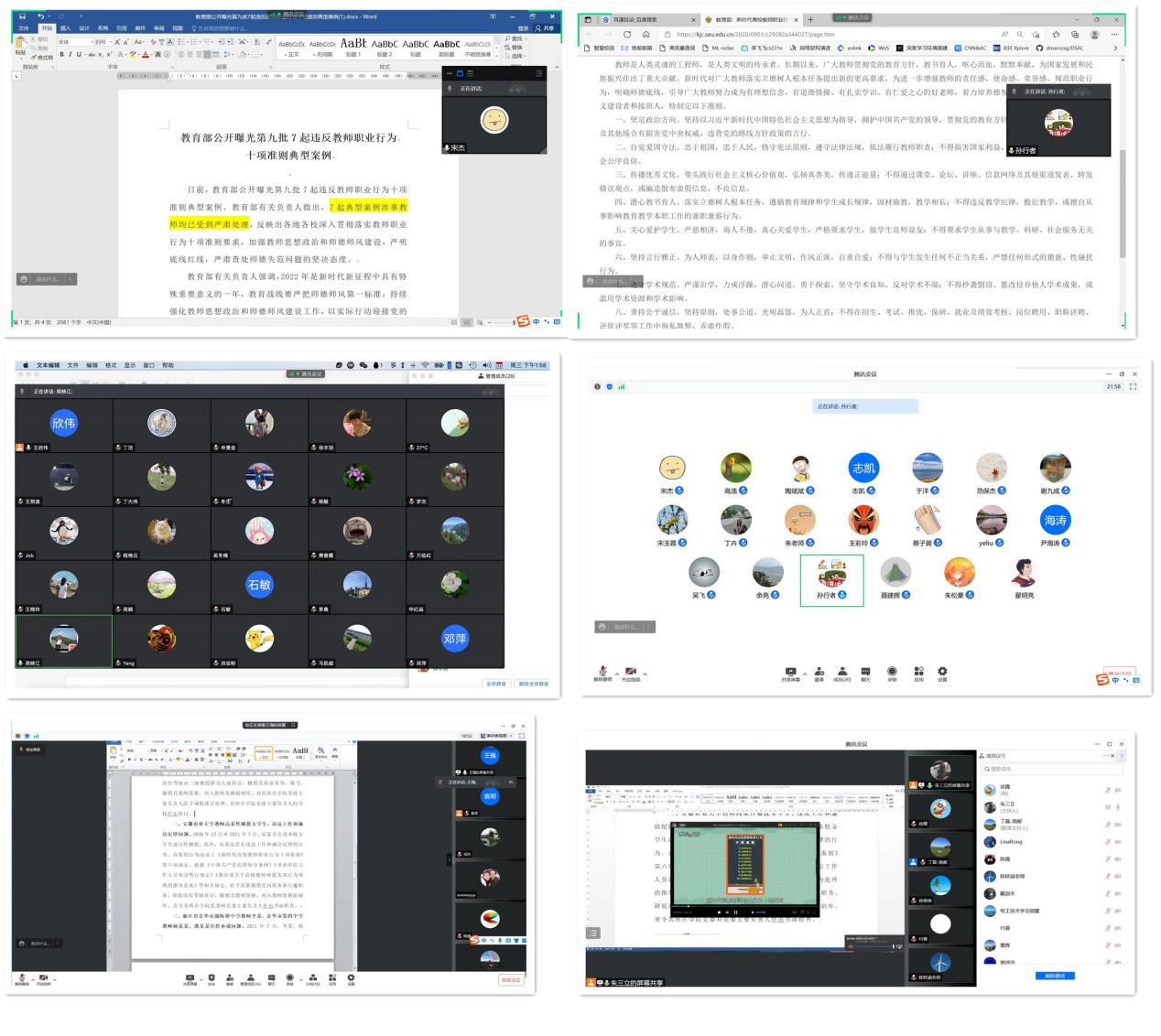Viewport: 1161px width, 1036px height.
Task: Click the Members (20) icon
Action: point(841,673)
